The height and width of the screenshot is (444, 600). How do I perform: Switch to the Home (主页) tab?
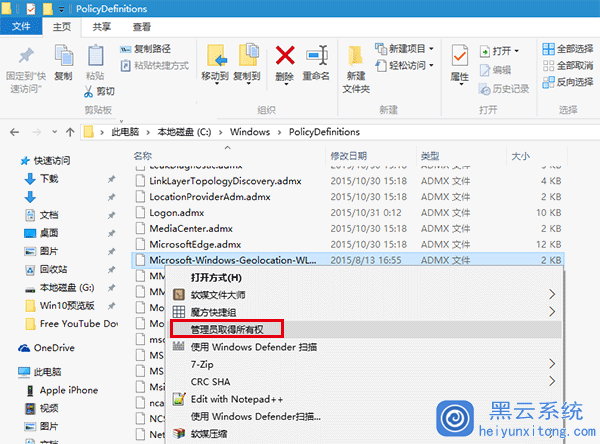[62, 27]
